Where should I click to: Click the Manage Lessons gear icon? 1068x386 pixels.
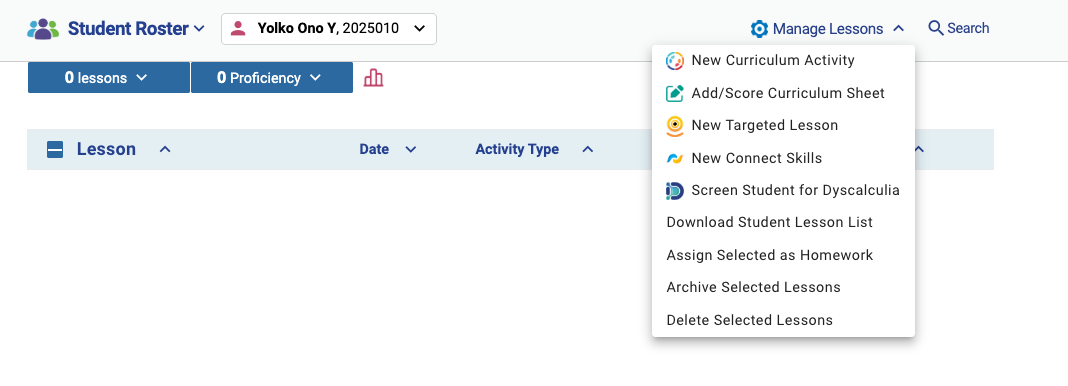[759, 29]
